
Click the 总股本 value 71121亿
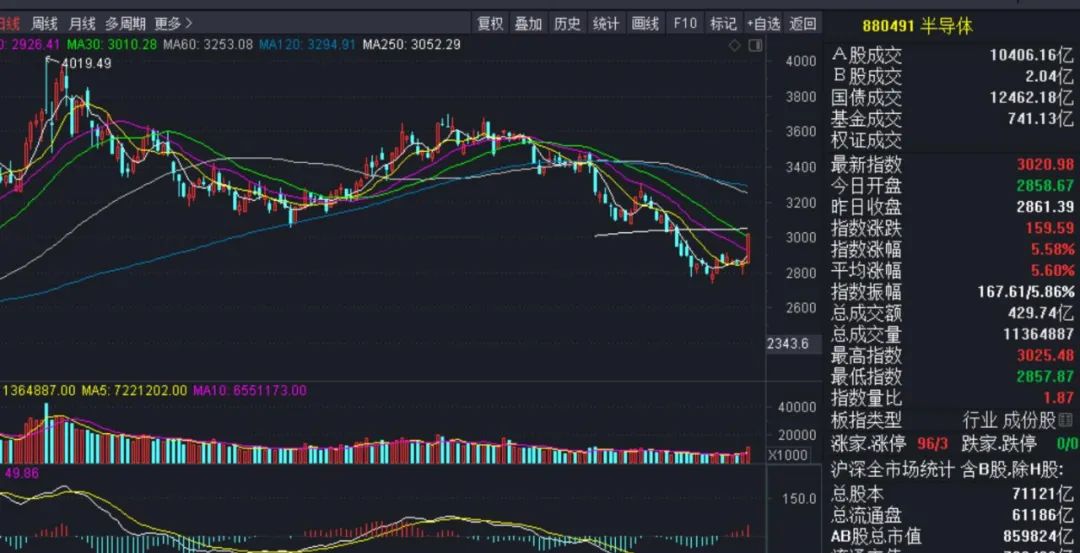point(1043,494)
